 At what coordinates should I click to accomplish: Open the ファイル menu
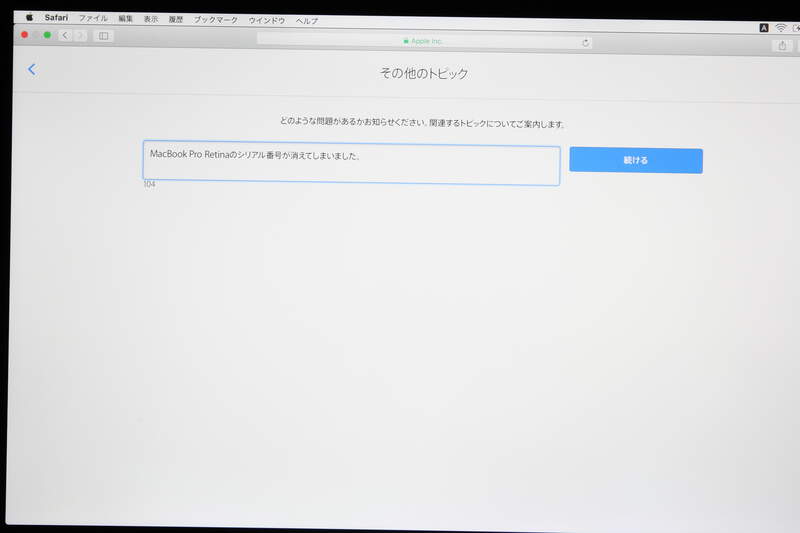point(93,19)
